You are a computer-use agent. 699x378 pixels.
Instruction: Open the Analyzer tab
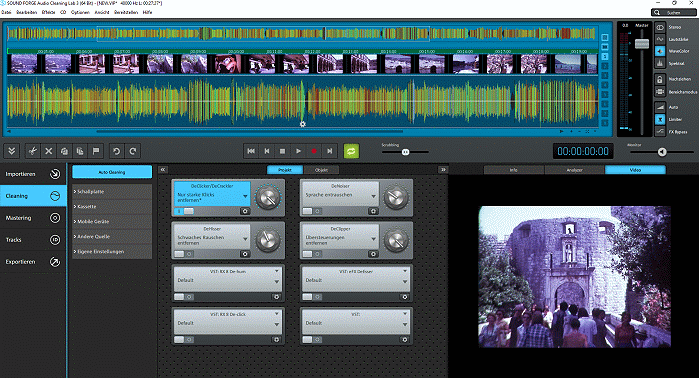pos(575,170)
